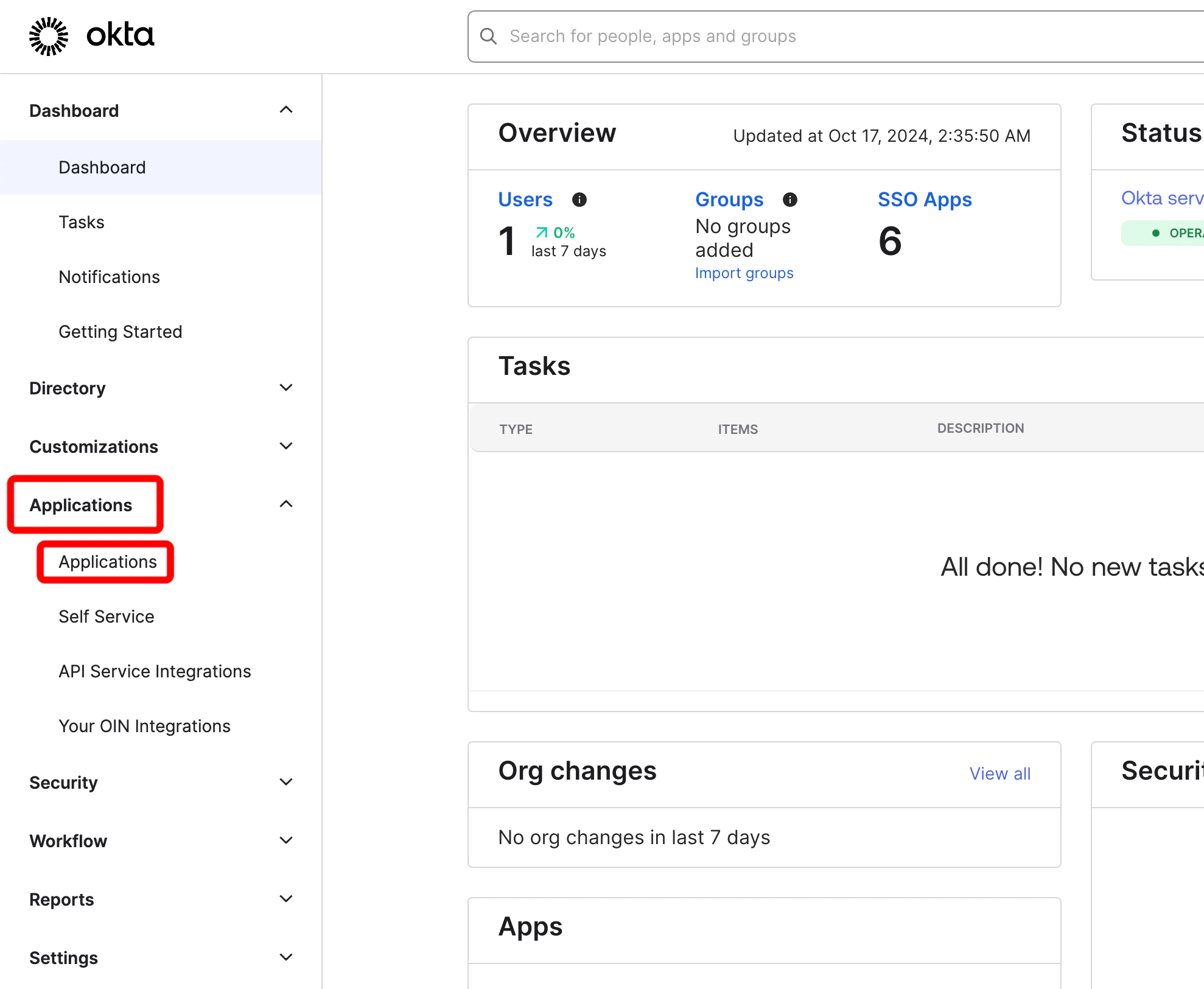Open the Groups info tooltip icon

tap(789, 199)
